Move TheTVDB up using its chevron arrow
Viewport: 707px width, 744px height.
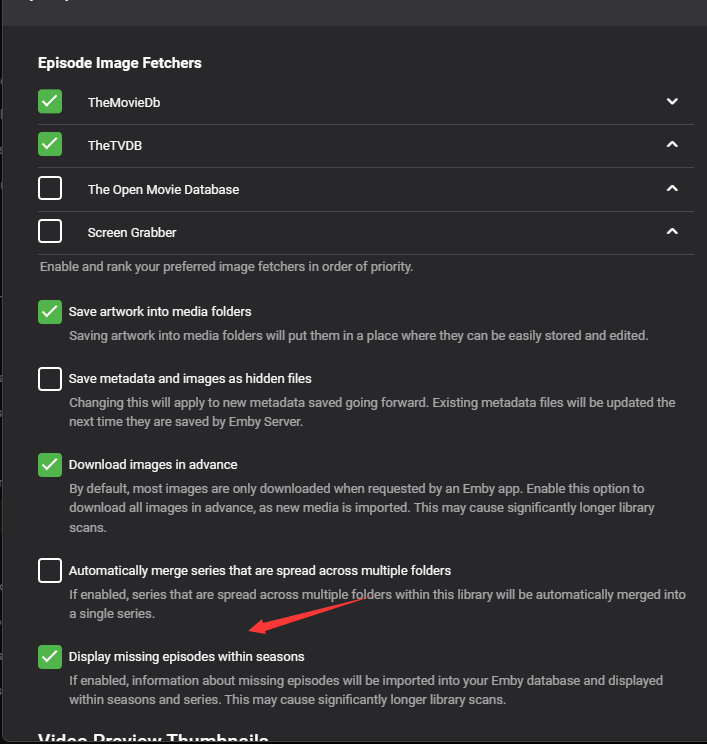672,145
